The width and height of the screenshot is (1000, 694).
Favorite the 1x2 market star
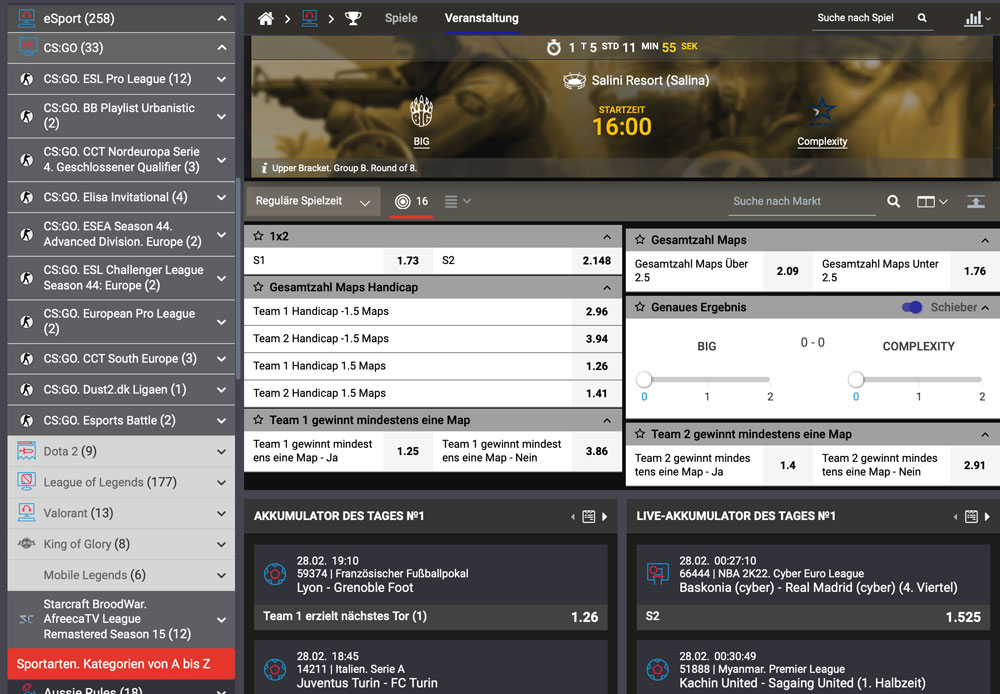[258, 237]
